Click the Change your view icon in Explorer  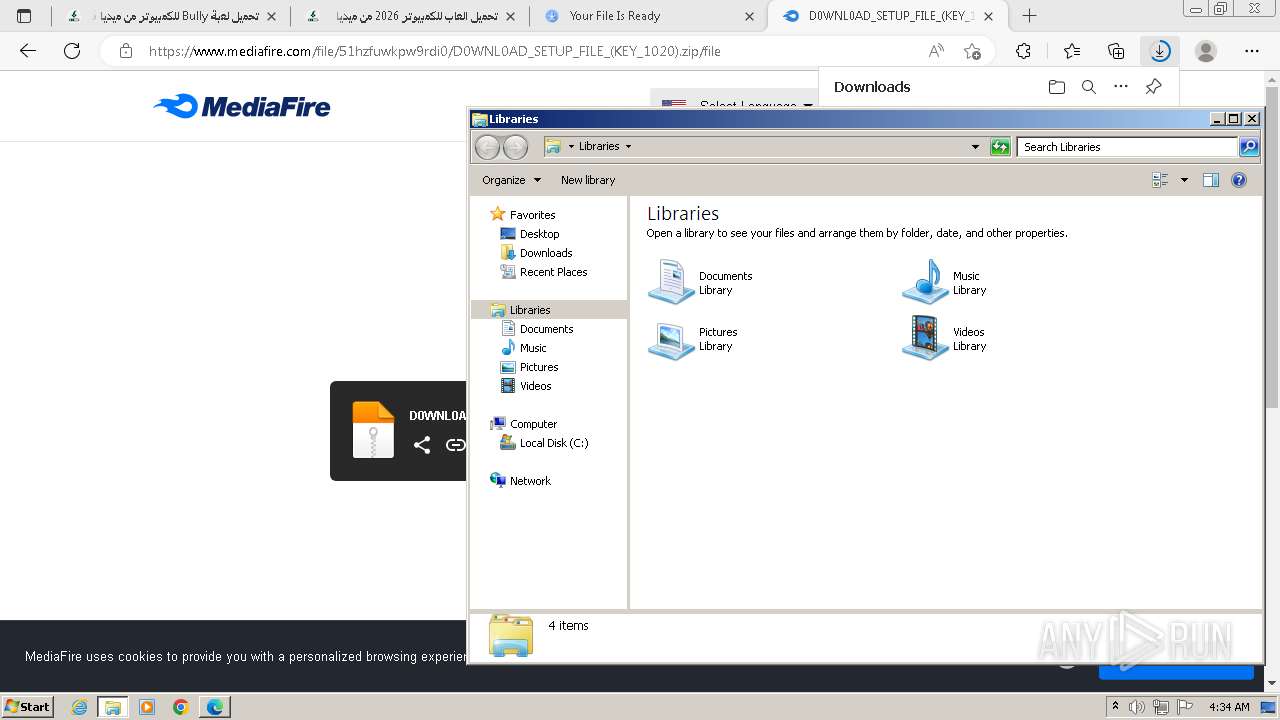[1161, 180]
